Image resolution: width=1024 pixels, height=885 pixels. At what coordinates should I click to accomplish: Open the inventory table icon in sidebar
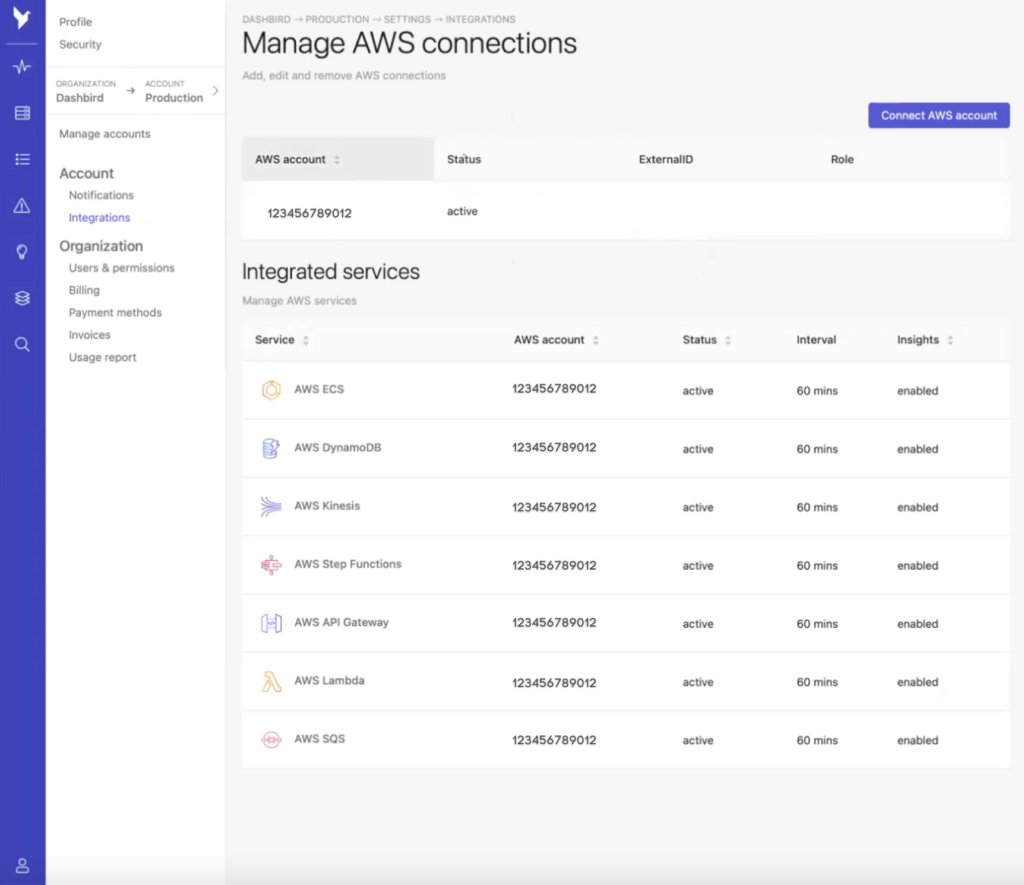click(x=22, y=113)
